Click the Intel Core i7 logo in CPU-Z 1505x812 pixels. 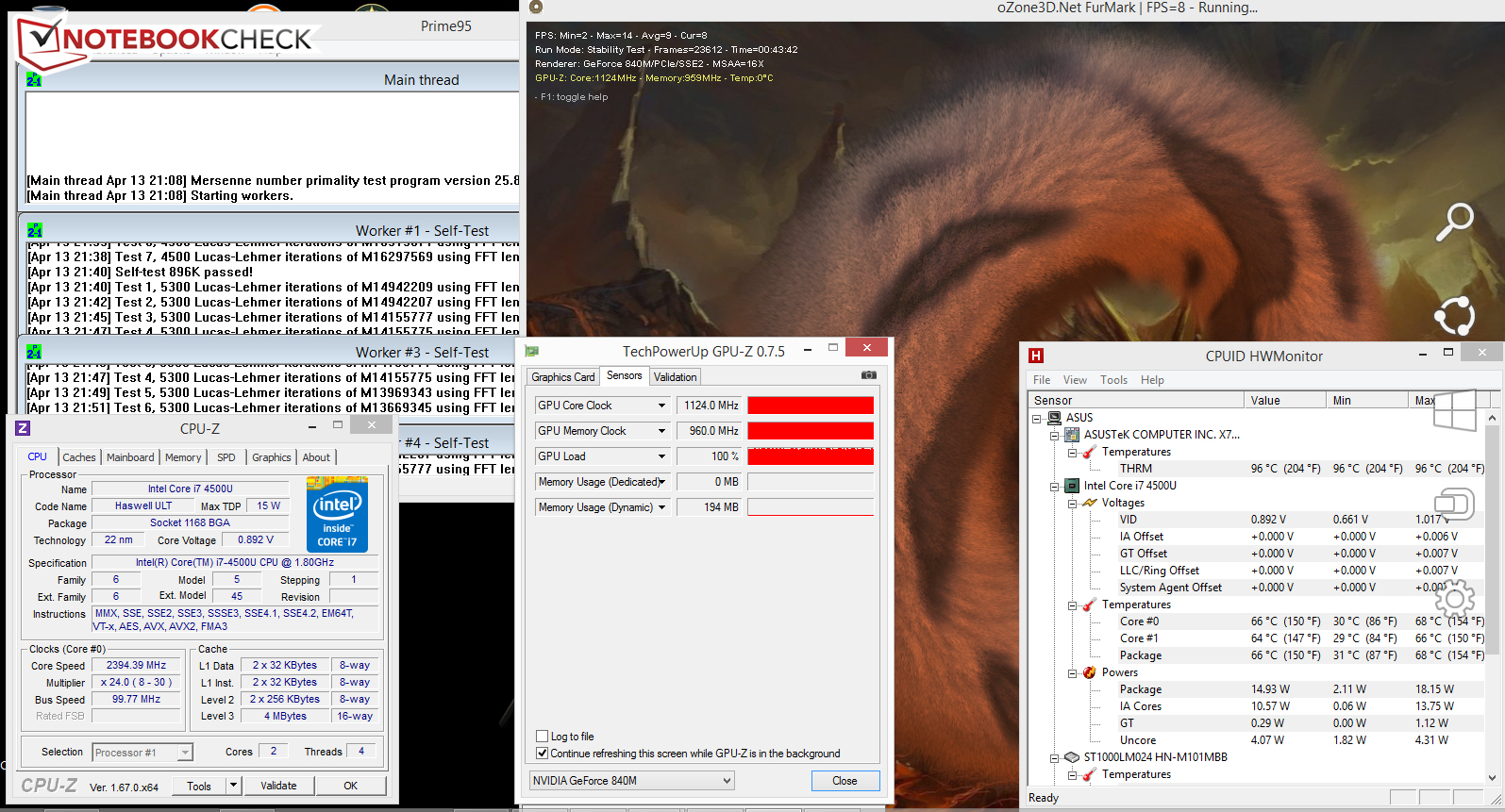click(x=337, y=514)
